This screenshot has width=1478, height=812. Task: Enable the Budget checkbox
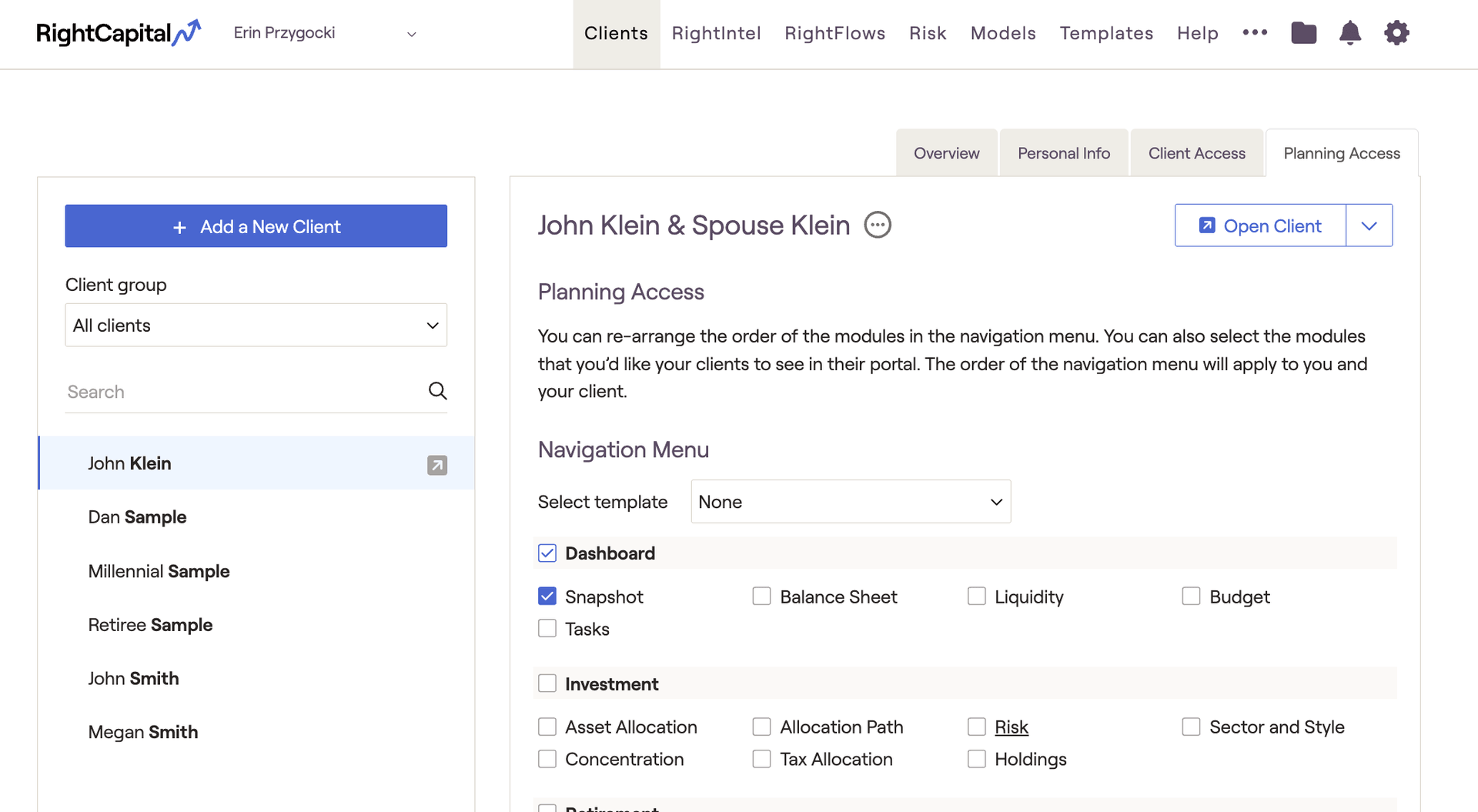click(x=1191, y=596)
